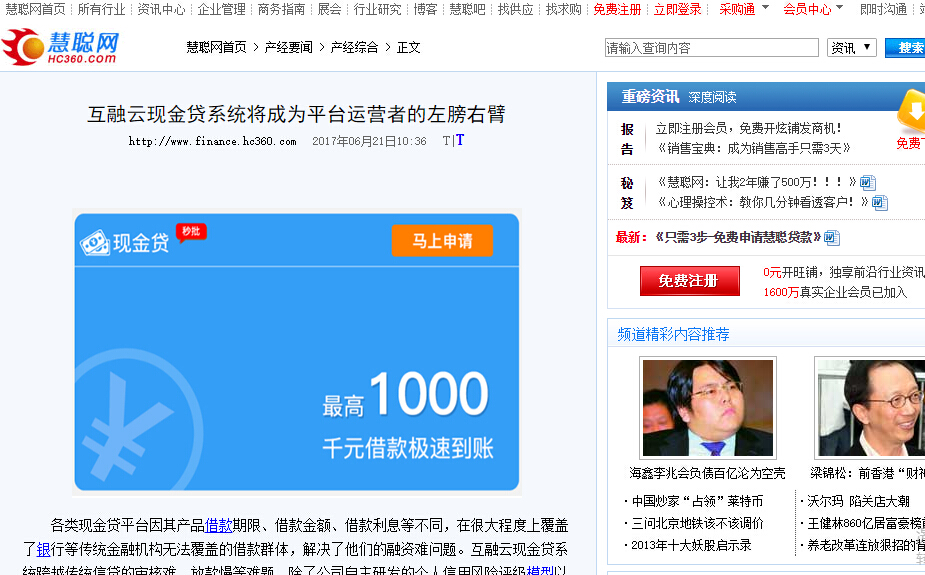Open 所有行业 in top navigation
This screenshot has height=575, width=925.
(101, 9)
